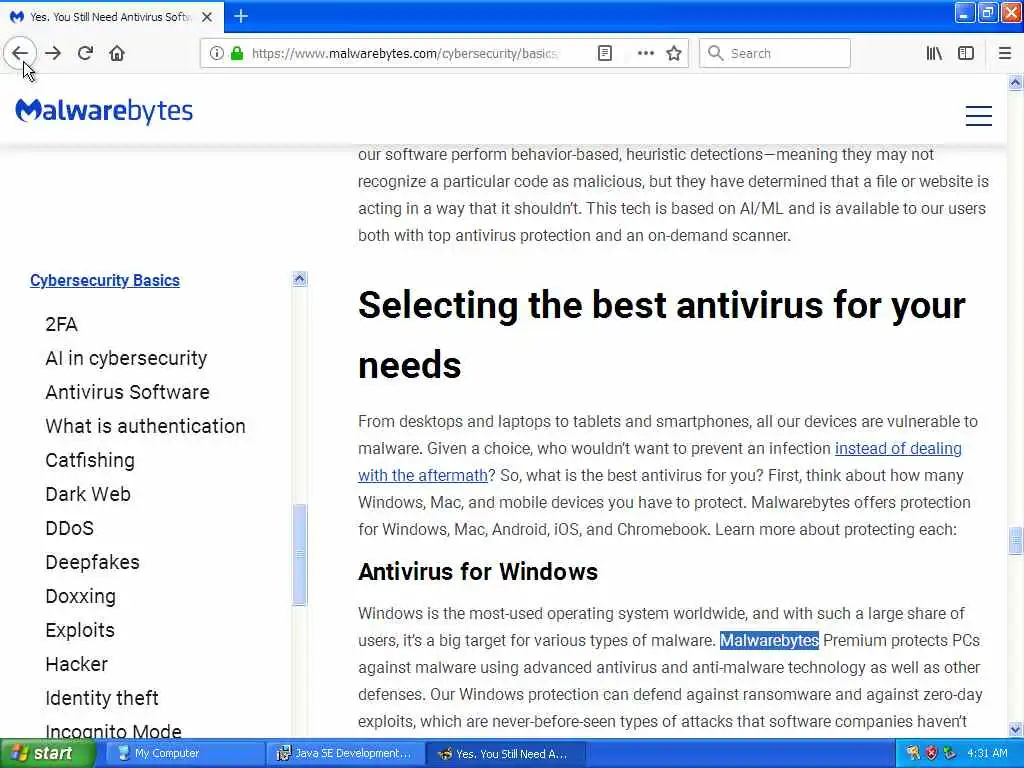The width and height of the screenshot is (1024, 768).
Task: Click the tray icon next to clock
Action: 950,753
